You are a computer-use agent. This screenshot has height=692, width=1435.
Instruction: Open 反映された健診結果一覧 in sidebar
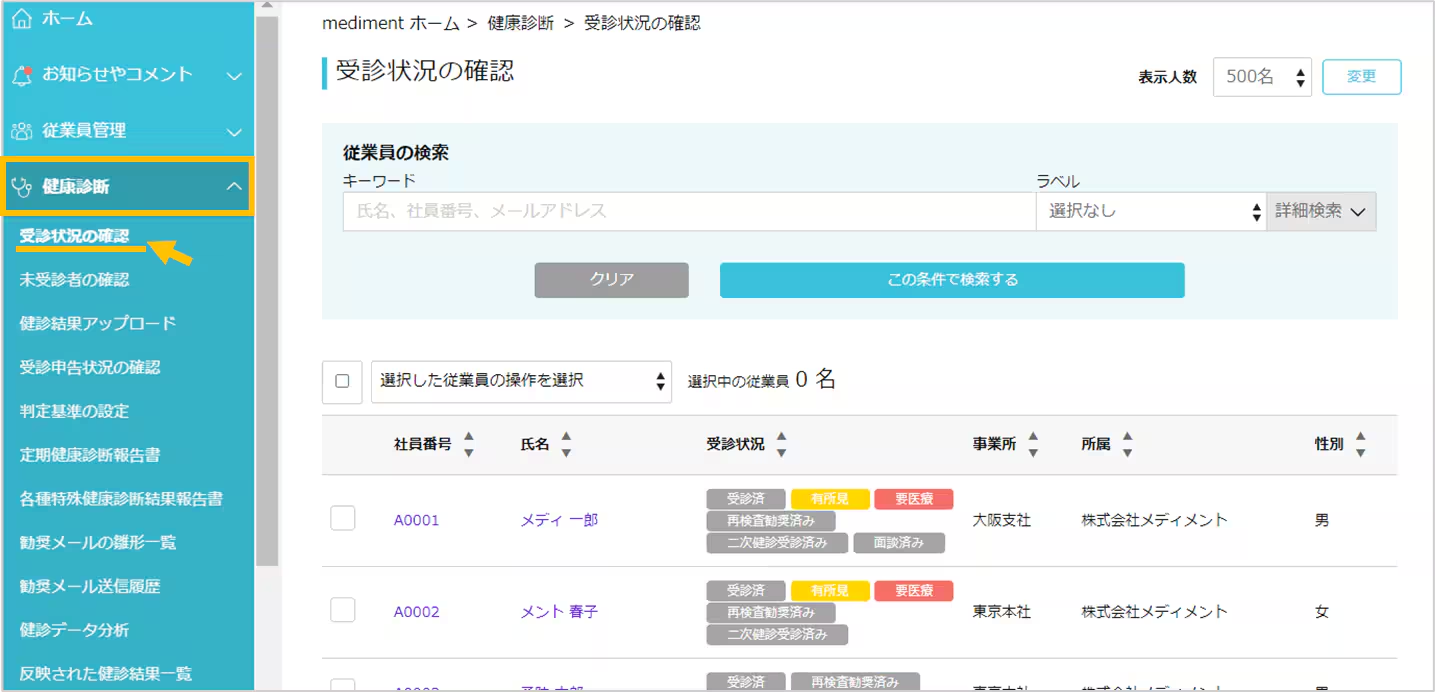106,673
